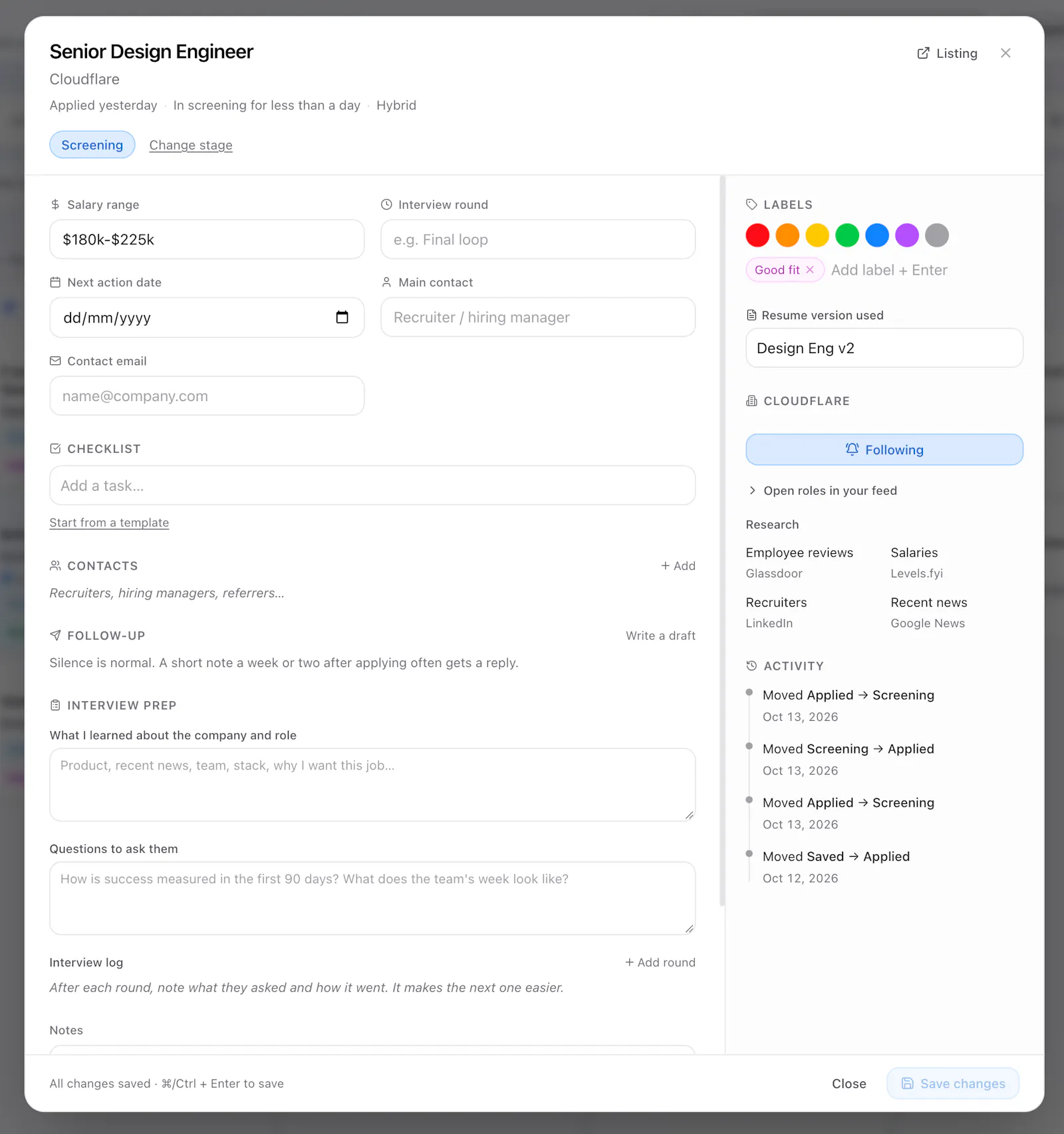Screen dimensions: 1064x1134
Task: Close the job details dialog with X
Action: click(x=1005, y=53)
